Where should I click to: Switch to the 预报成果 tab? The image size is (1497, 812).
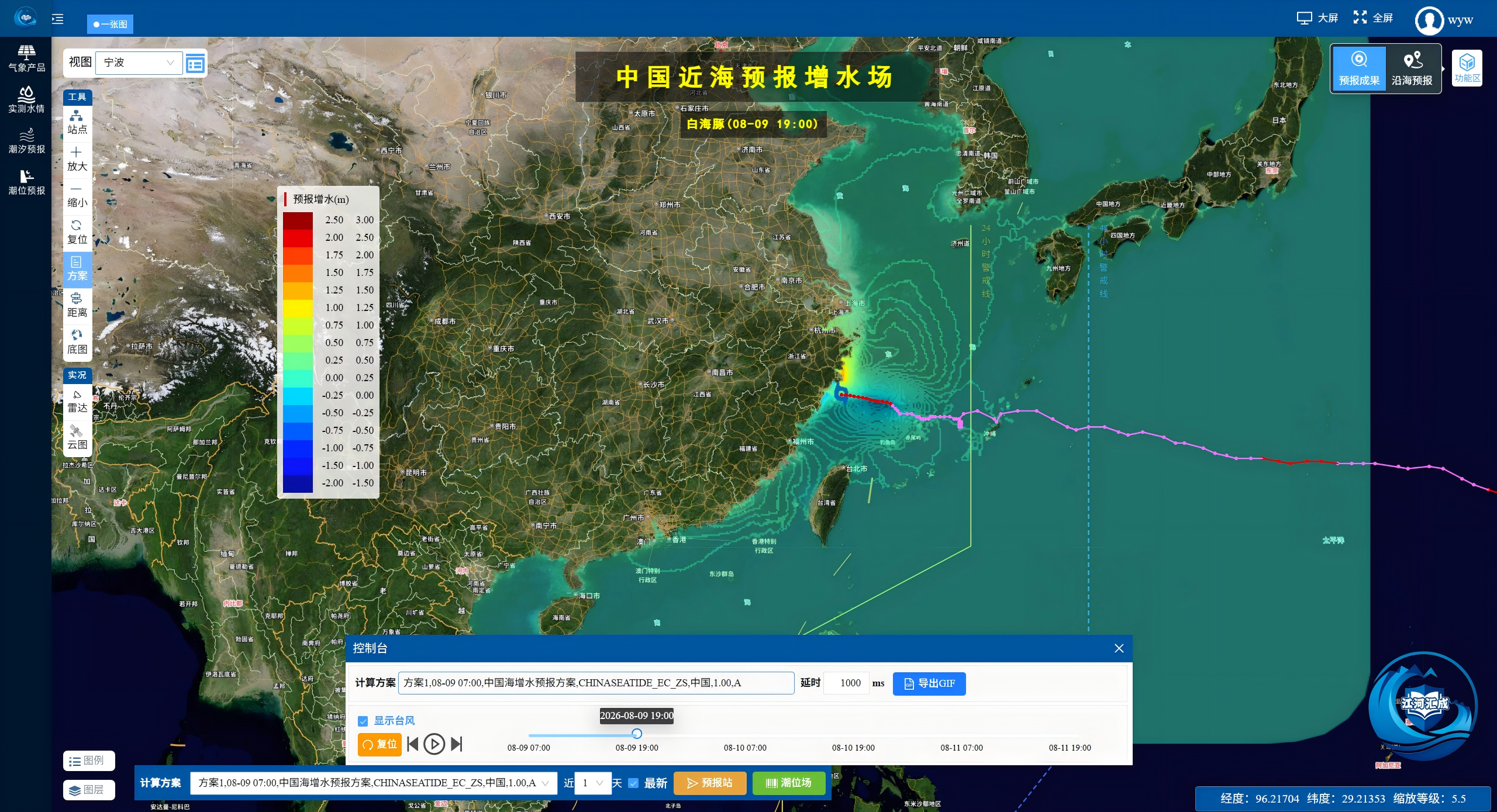[1359, 69]
